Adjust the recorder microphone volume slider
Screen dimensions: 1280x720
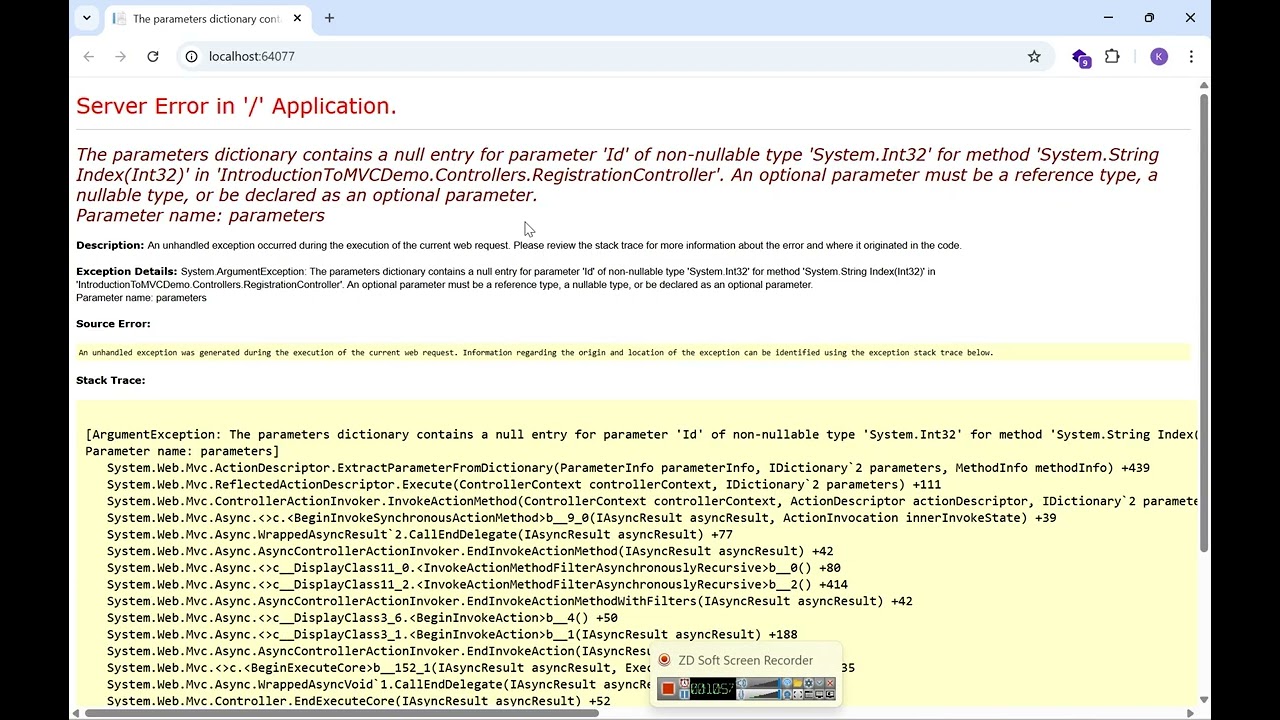point(764,694)
